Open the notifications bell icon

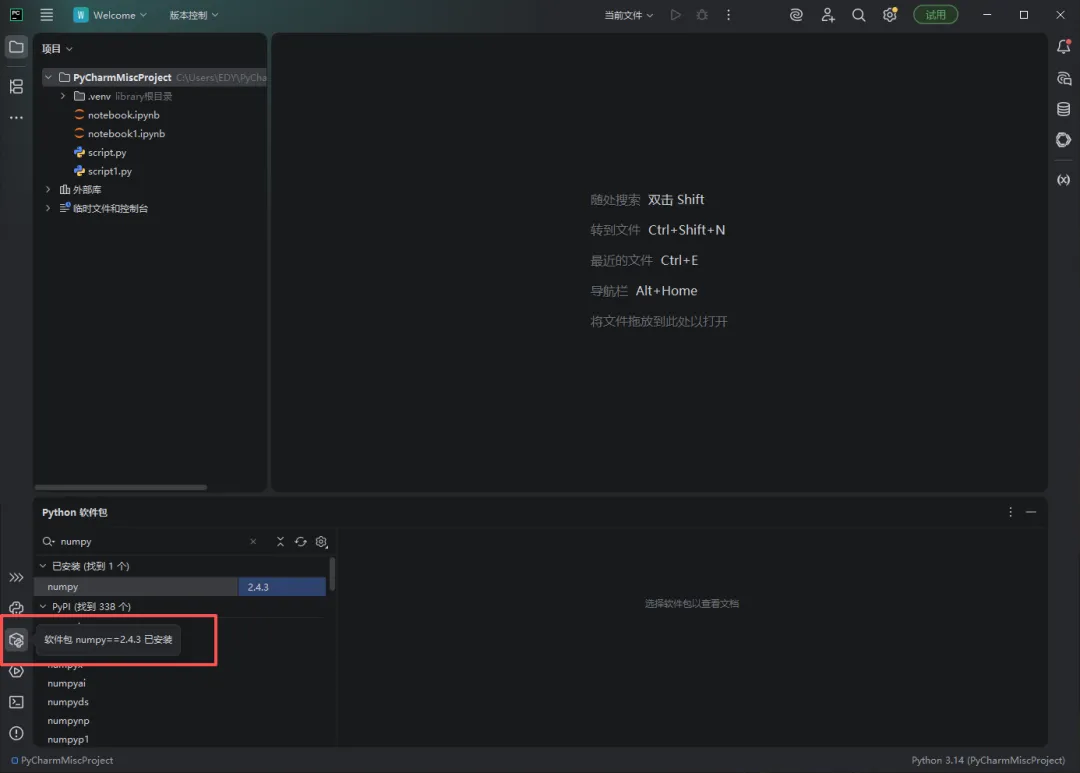point(1063,47)
